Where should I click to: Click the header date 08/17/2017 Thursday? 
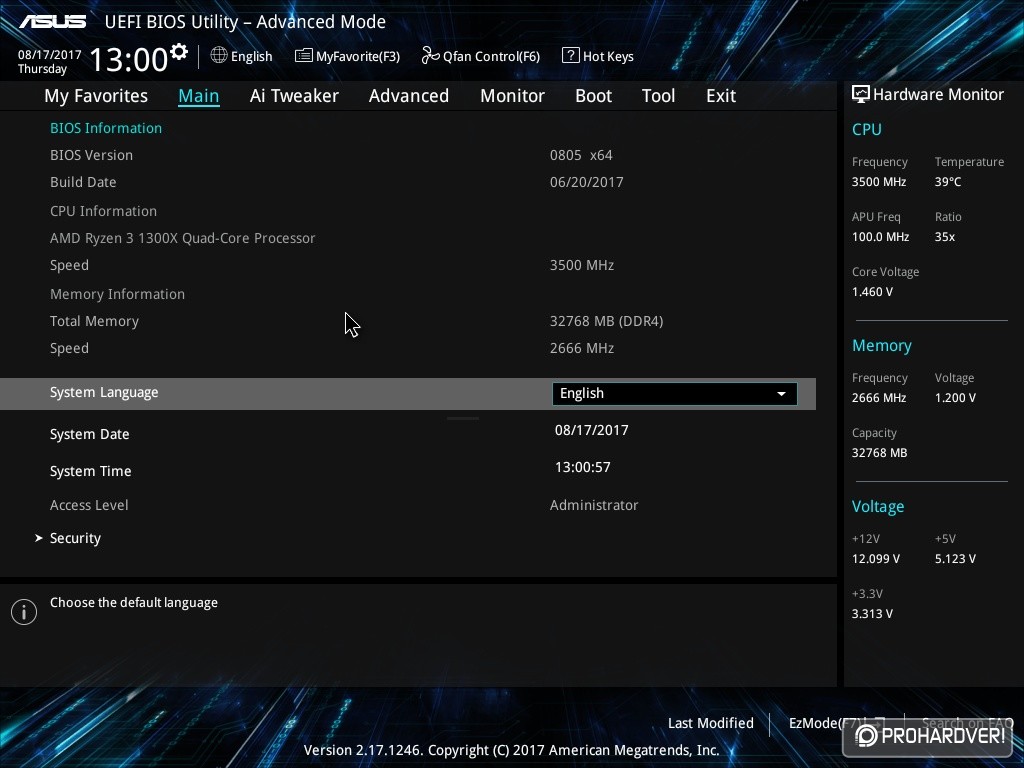50,61
